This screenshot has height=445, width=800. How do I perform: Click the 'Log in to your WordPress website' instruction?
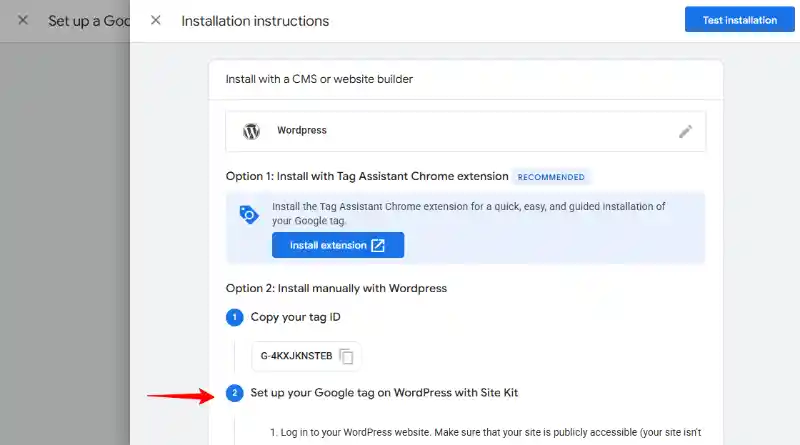pyautogui.click(x=485, y=432)
